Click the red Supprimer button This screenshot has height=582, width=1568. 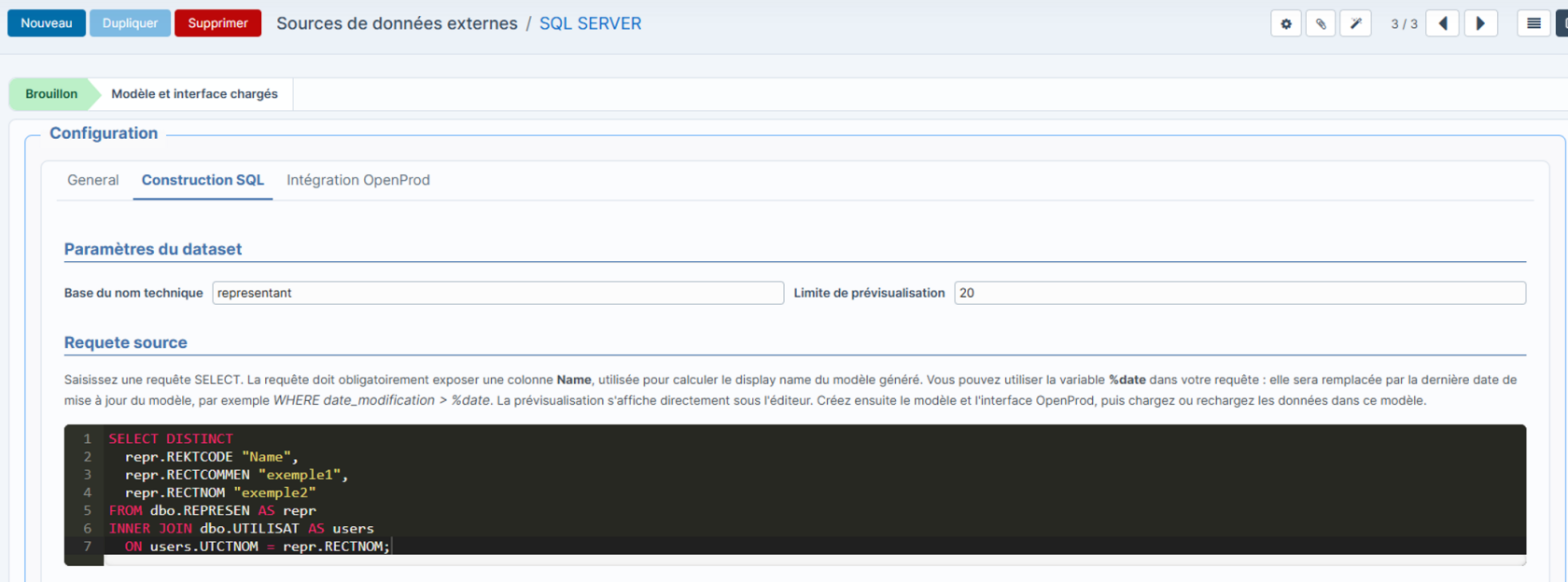pyautogui.click(x=217, y=23)
